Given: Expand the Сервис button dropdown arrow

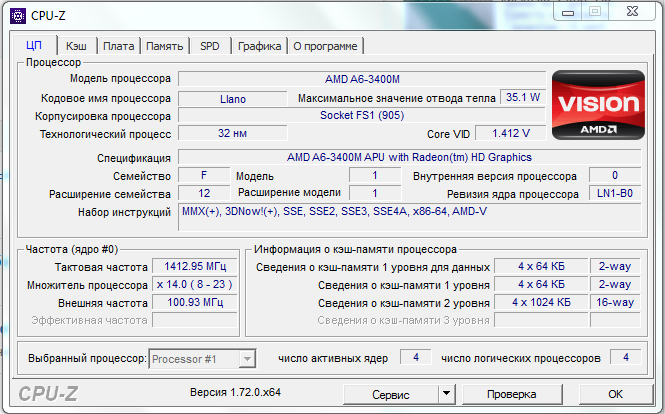Looking at the screenshot, I should click(446, 394).
